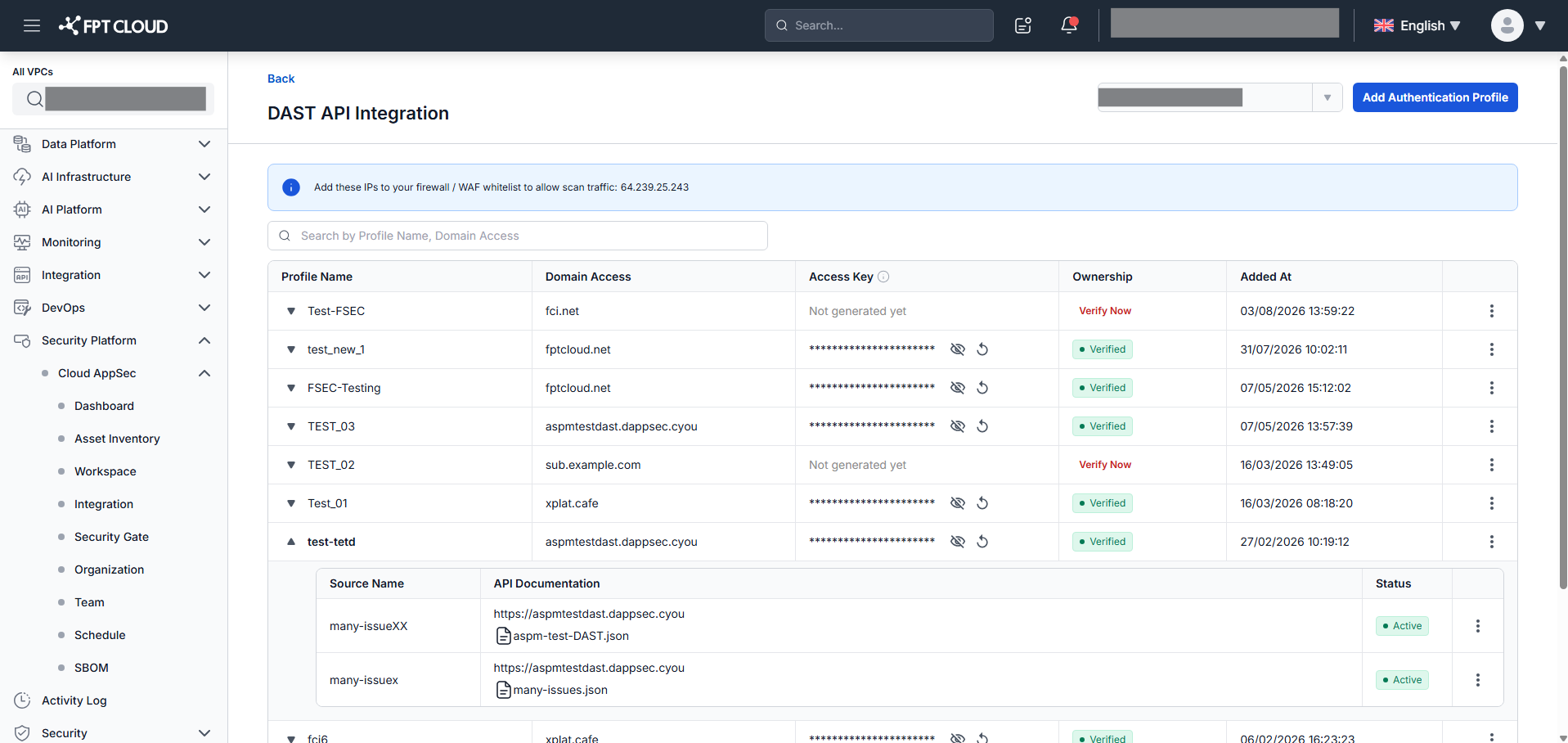Open row actions menu for test-tetd

(x=1492, y=542)
